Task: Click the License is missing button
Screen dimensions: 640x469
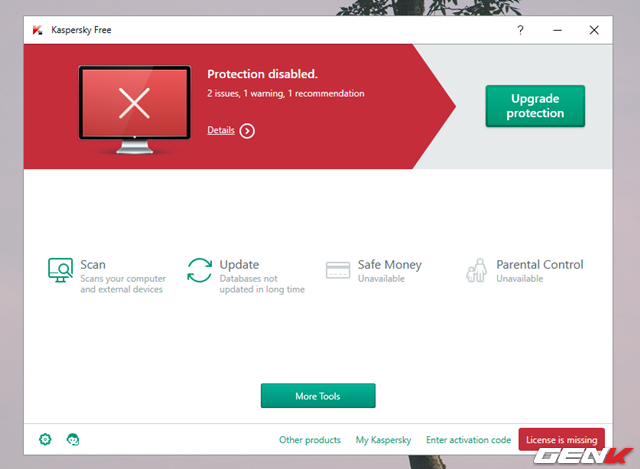Action: (x=561, y=440)
